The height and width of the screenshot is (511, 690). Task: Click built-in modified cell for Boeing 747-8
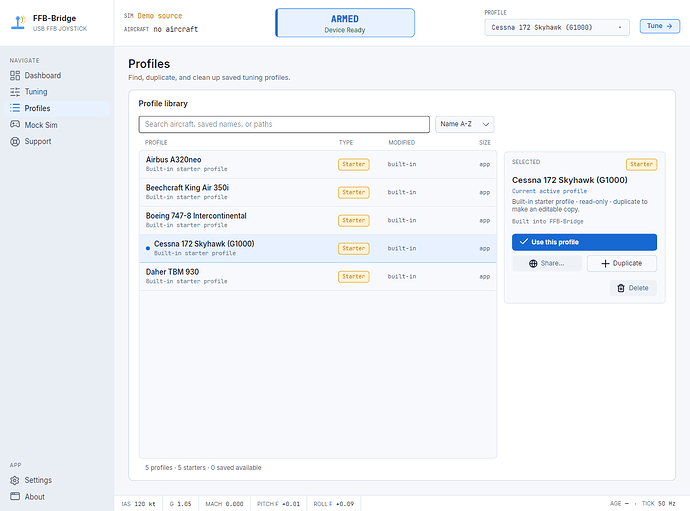402,221
